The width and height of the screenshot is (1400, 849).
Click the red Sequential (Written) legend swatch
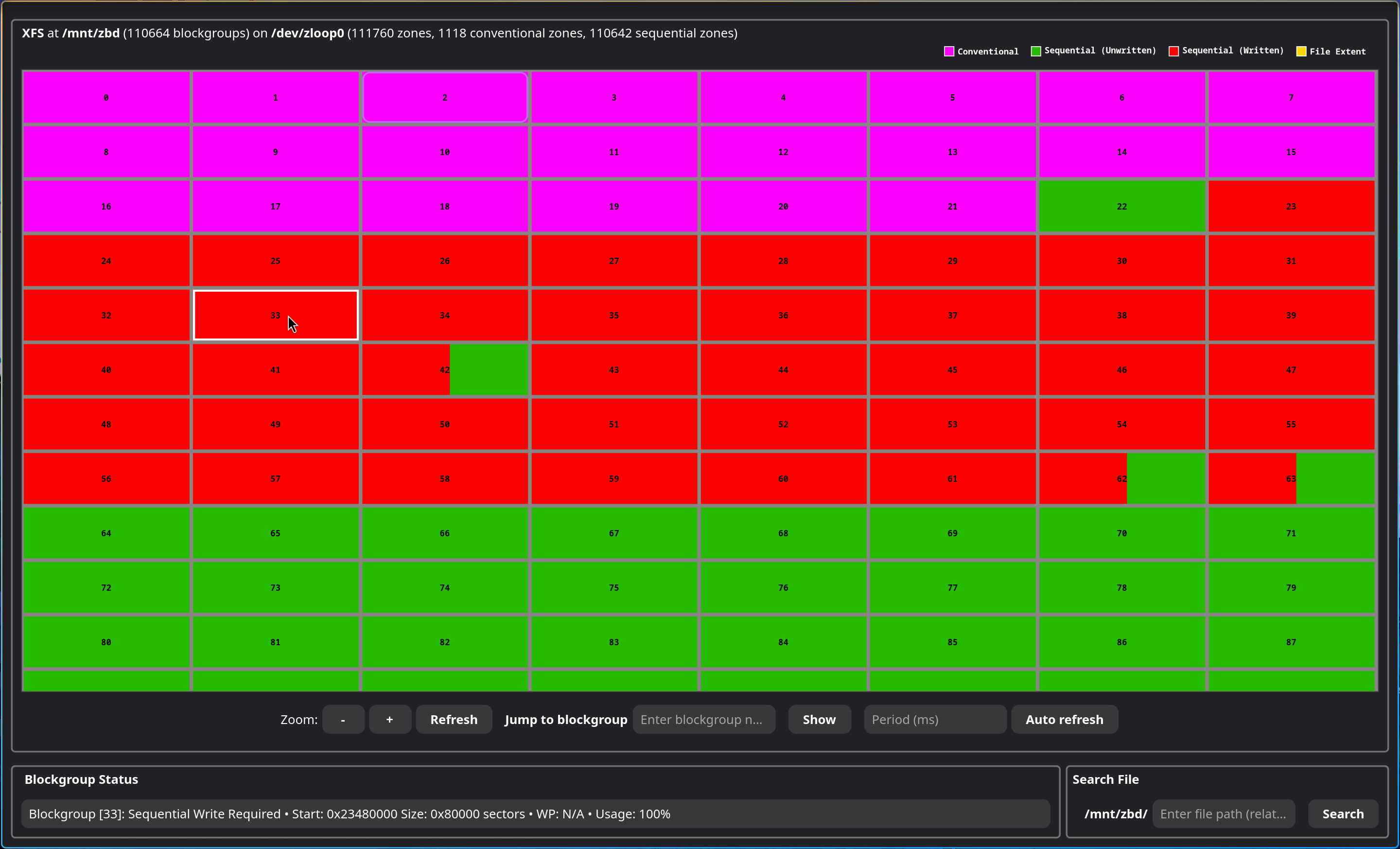[1173, 51]
